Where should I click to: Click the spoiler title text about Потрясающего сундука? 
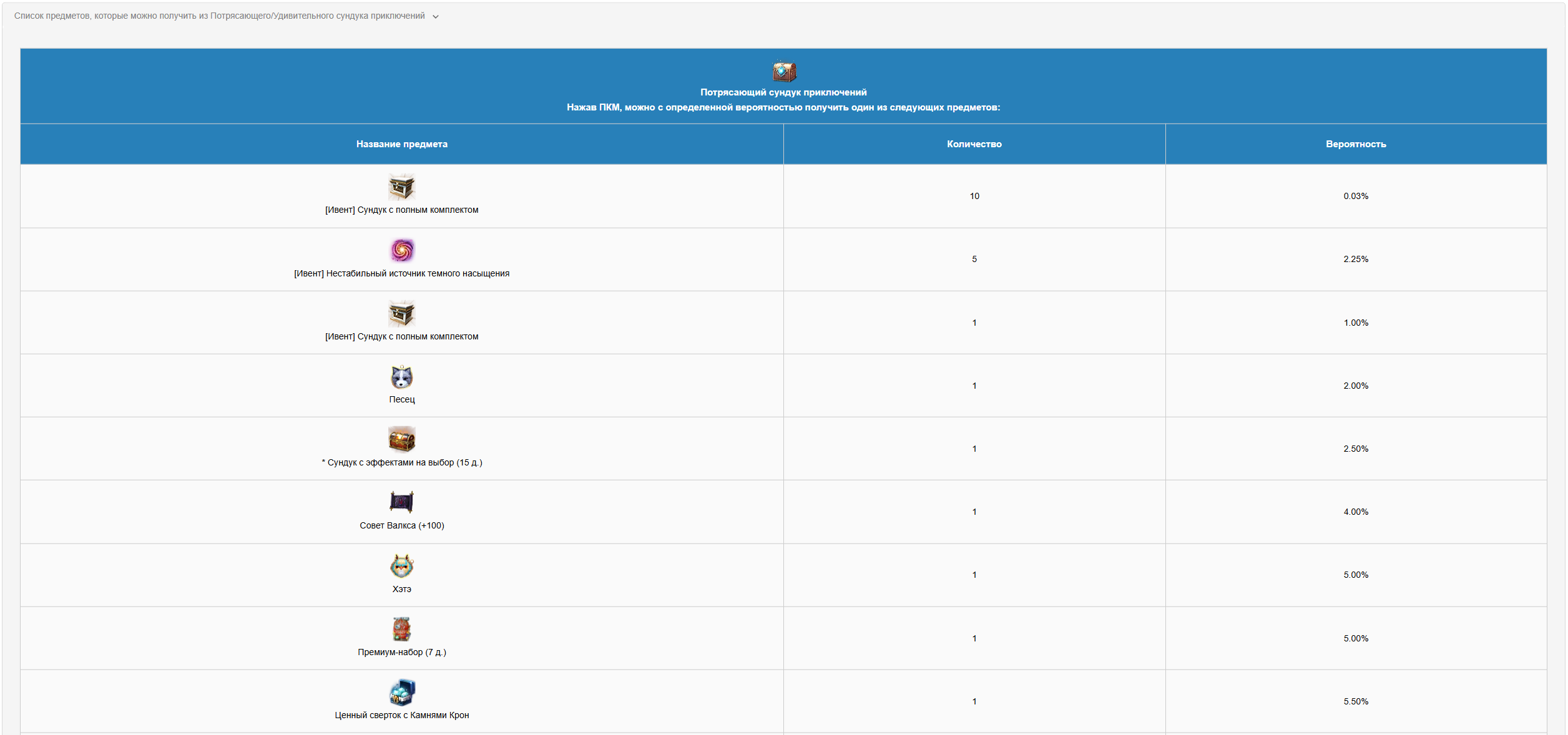click(x=219, y=16)
